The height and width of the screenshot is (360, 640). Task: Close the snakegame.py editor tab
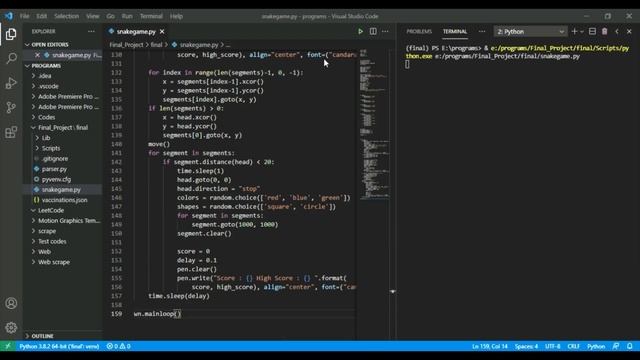coord(162,31)
